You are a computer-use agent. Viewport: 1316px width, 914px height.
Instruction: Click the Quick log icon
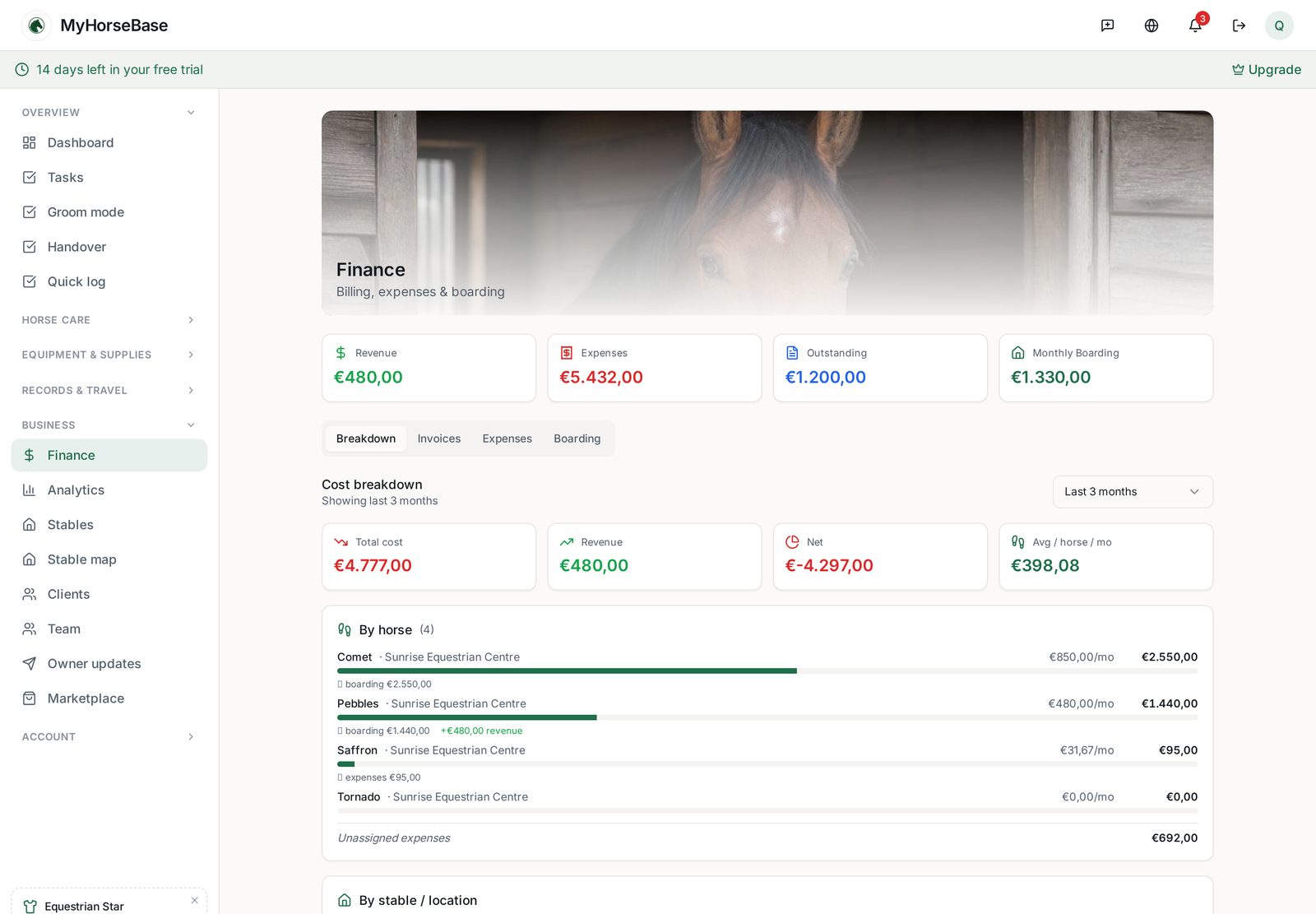point(30,281)
